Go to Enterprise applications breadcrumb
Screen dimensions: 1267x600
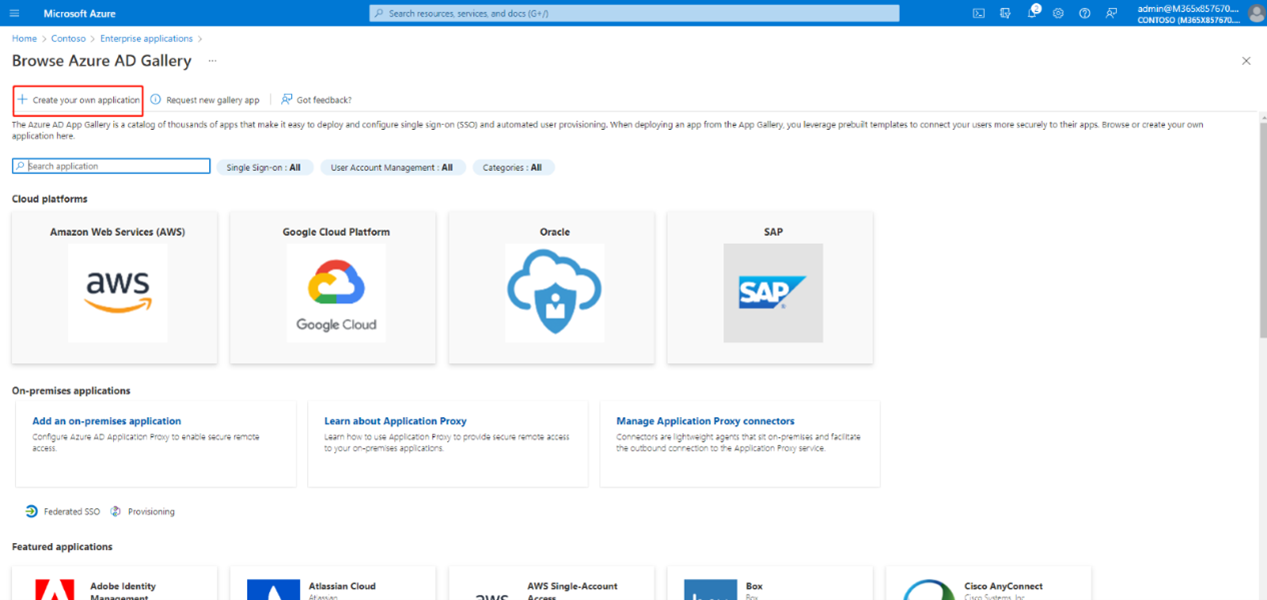(x=147, y=39)
